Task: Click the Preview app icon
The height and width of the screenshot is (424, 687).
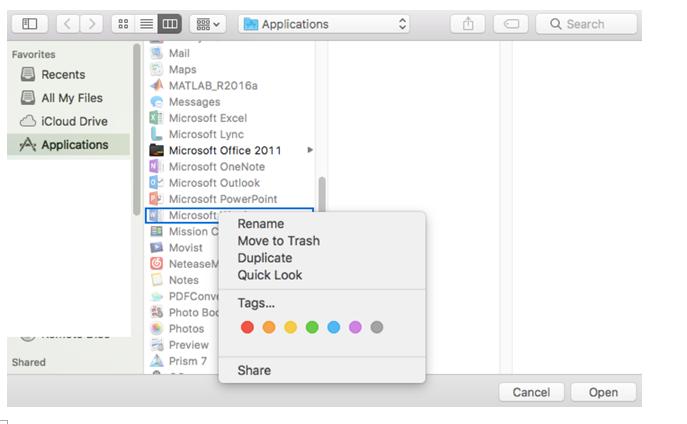Action: click(x=156, y=345)
